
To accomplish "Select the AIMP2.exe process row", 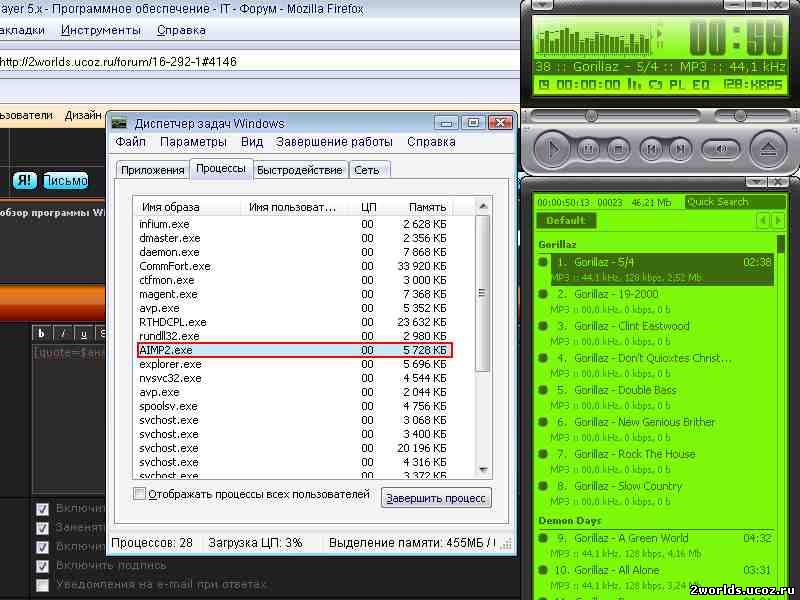I will click(293, 351).
